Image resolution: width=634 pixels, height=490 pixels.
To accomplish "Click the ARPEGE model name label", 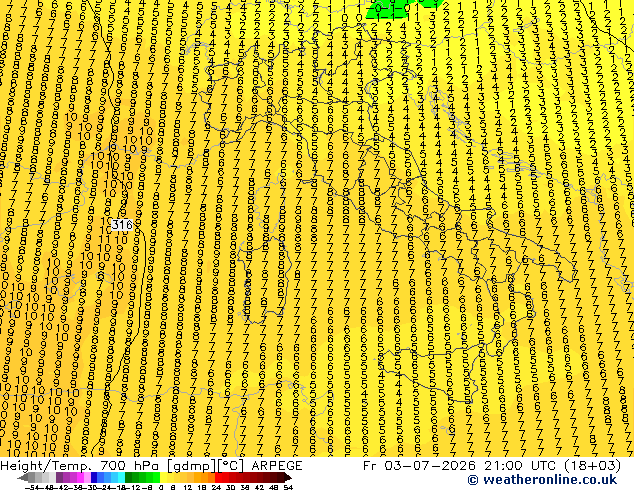I will coord(277,466).
